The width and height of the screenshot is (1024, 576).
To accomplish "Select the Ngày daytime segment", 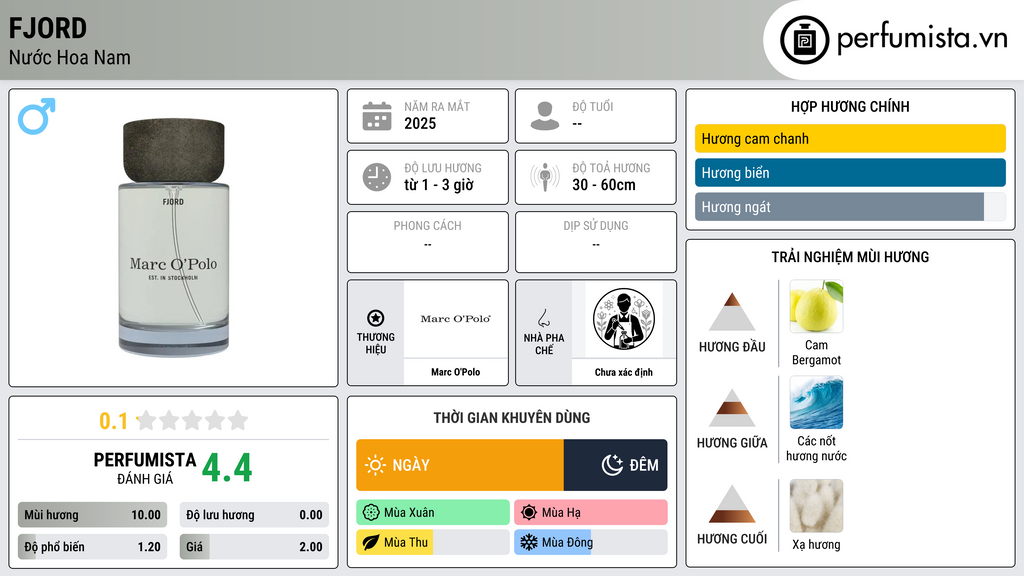I will coord(460,465).
